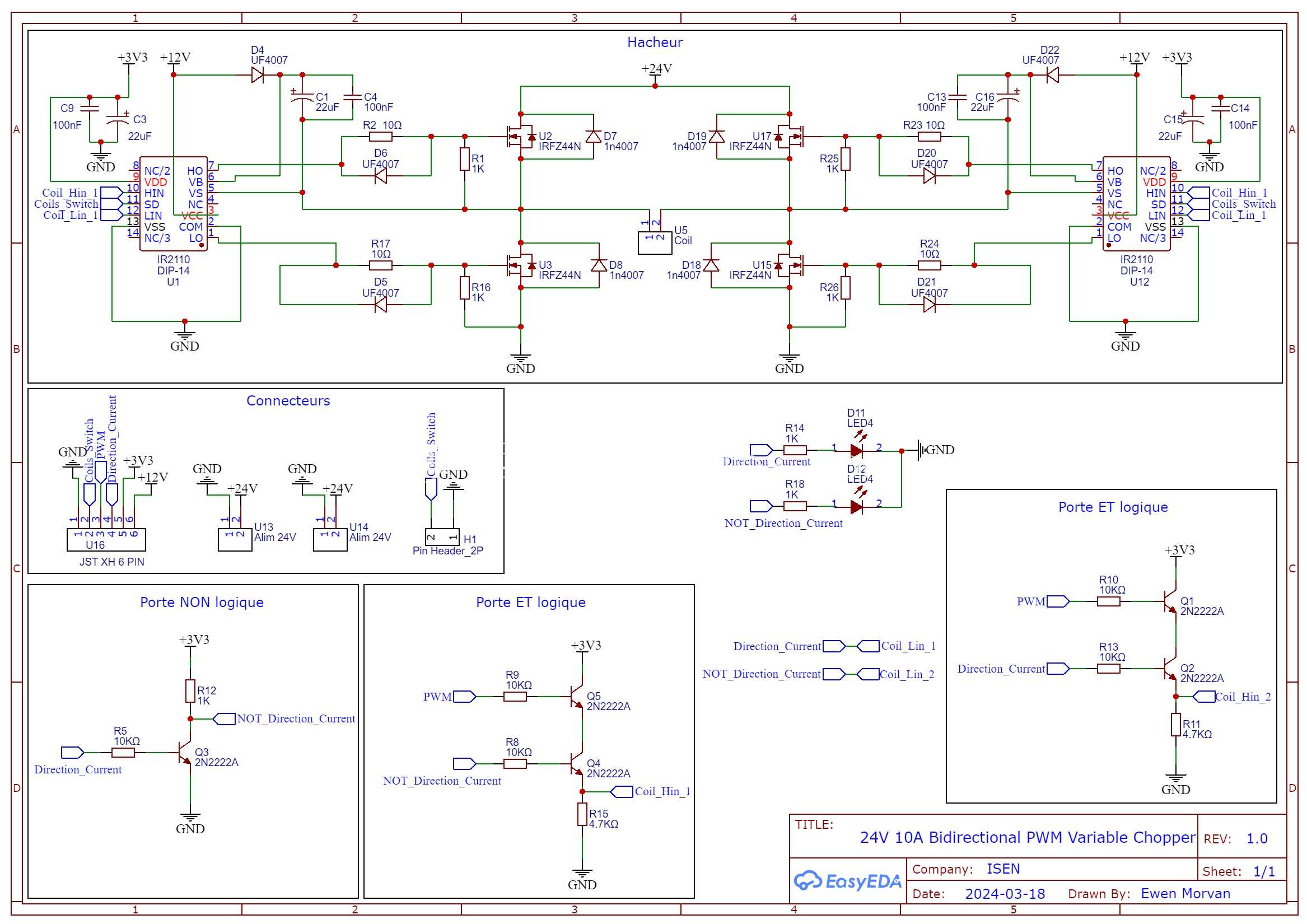Select the U12 IR2110 driver chip

(x=1136, y=204)
